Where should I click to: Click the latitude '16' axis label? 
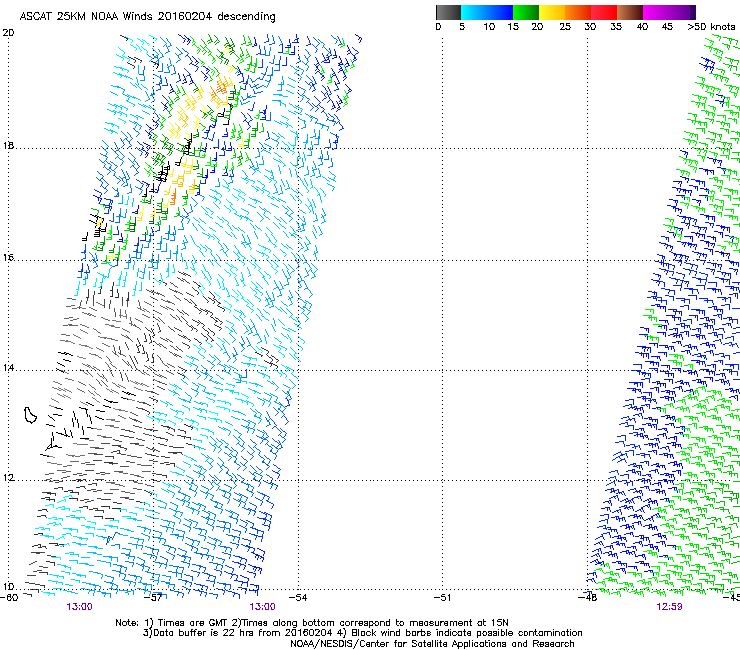tap(8, 257)
